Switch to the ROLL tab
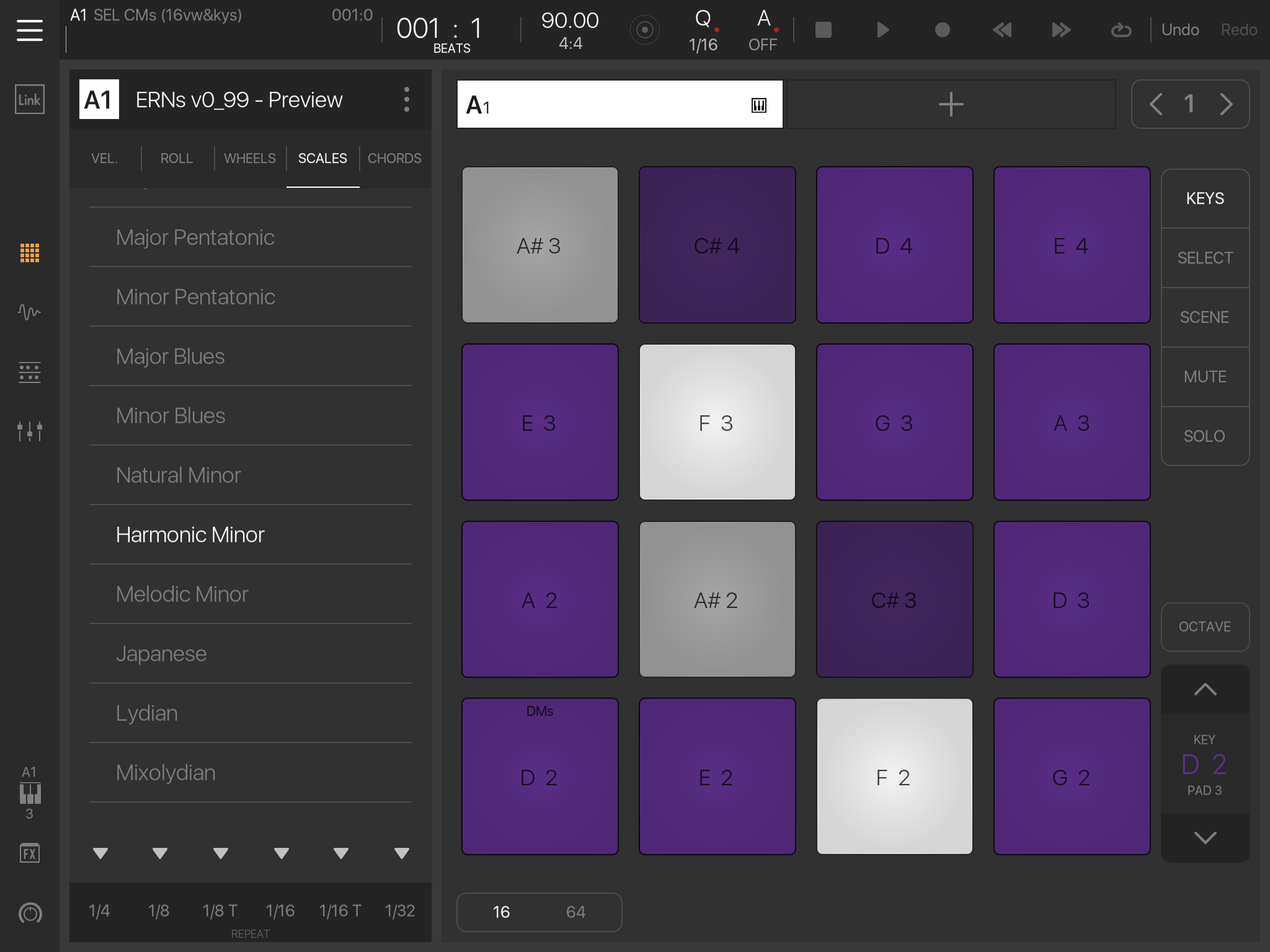Screen dimensions: 1270x952 [x=177, y=158]
